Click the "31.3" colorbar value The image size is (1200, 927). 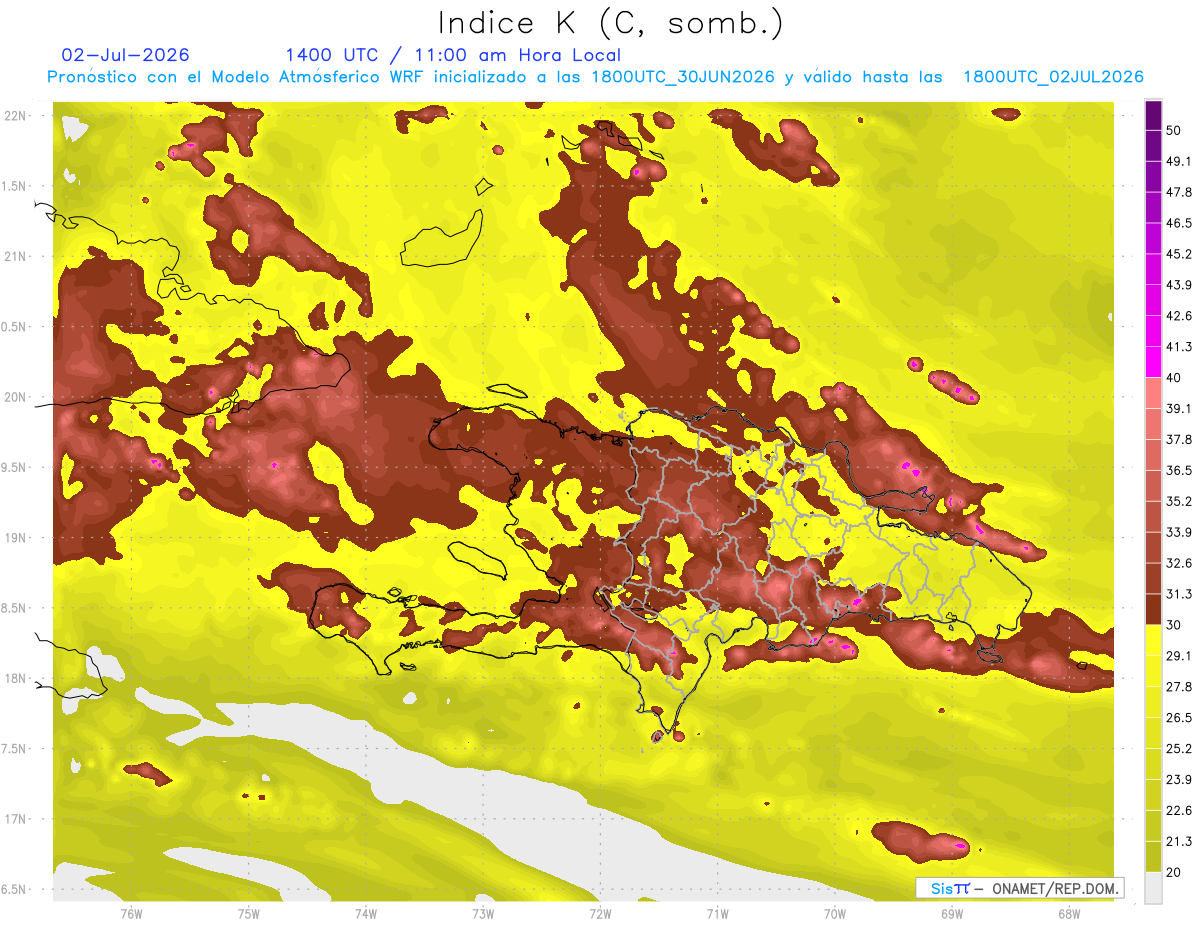pos(1178,594)
